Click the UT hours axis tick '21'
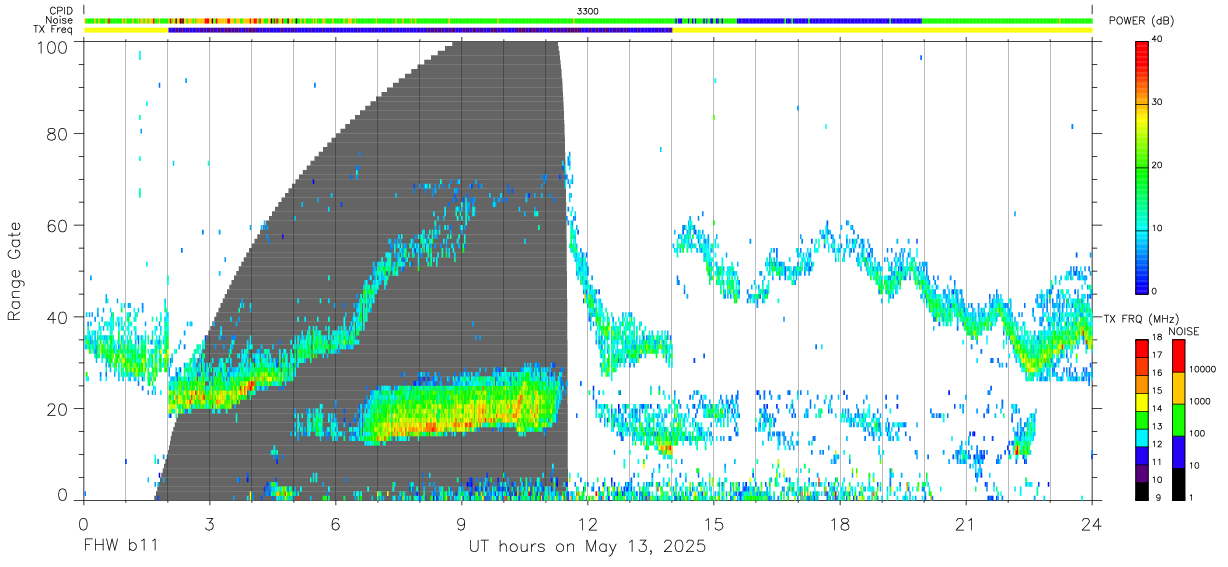 pyautogui.click(x=965, y=524)
